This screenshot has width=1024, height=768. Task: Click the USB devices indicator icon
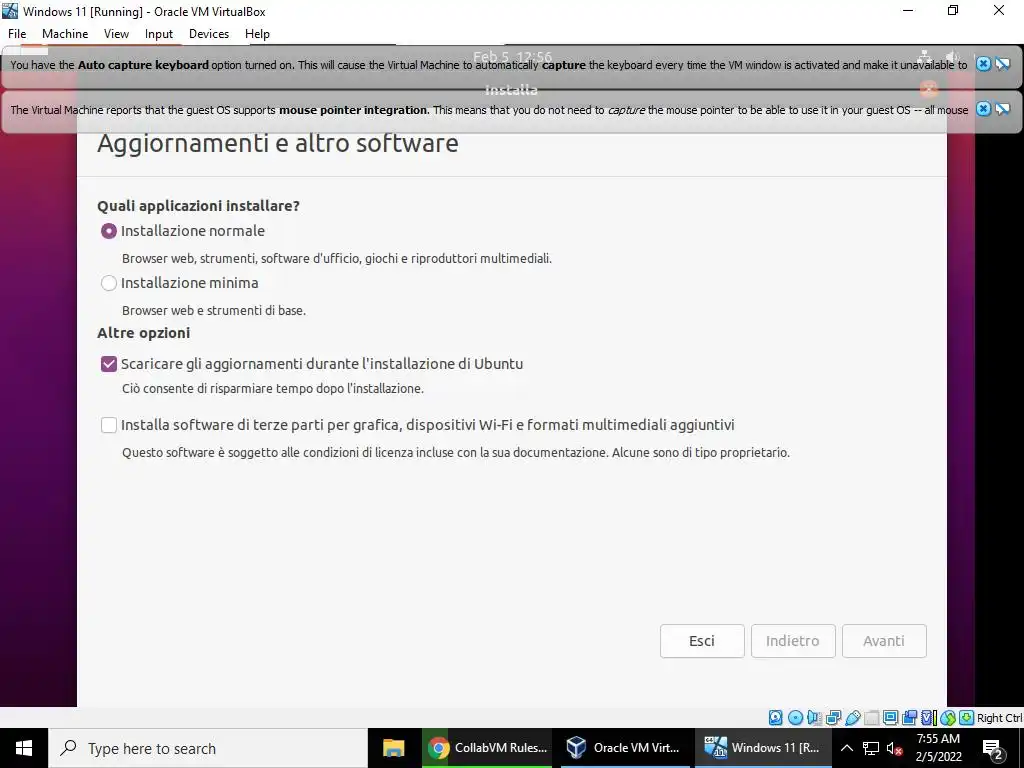[x=852, y=718]
